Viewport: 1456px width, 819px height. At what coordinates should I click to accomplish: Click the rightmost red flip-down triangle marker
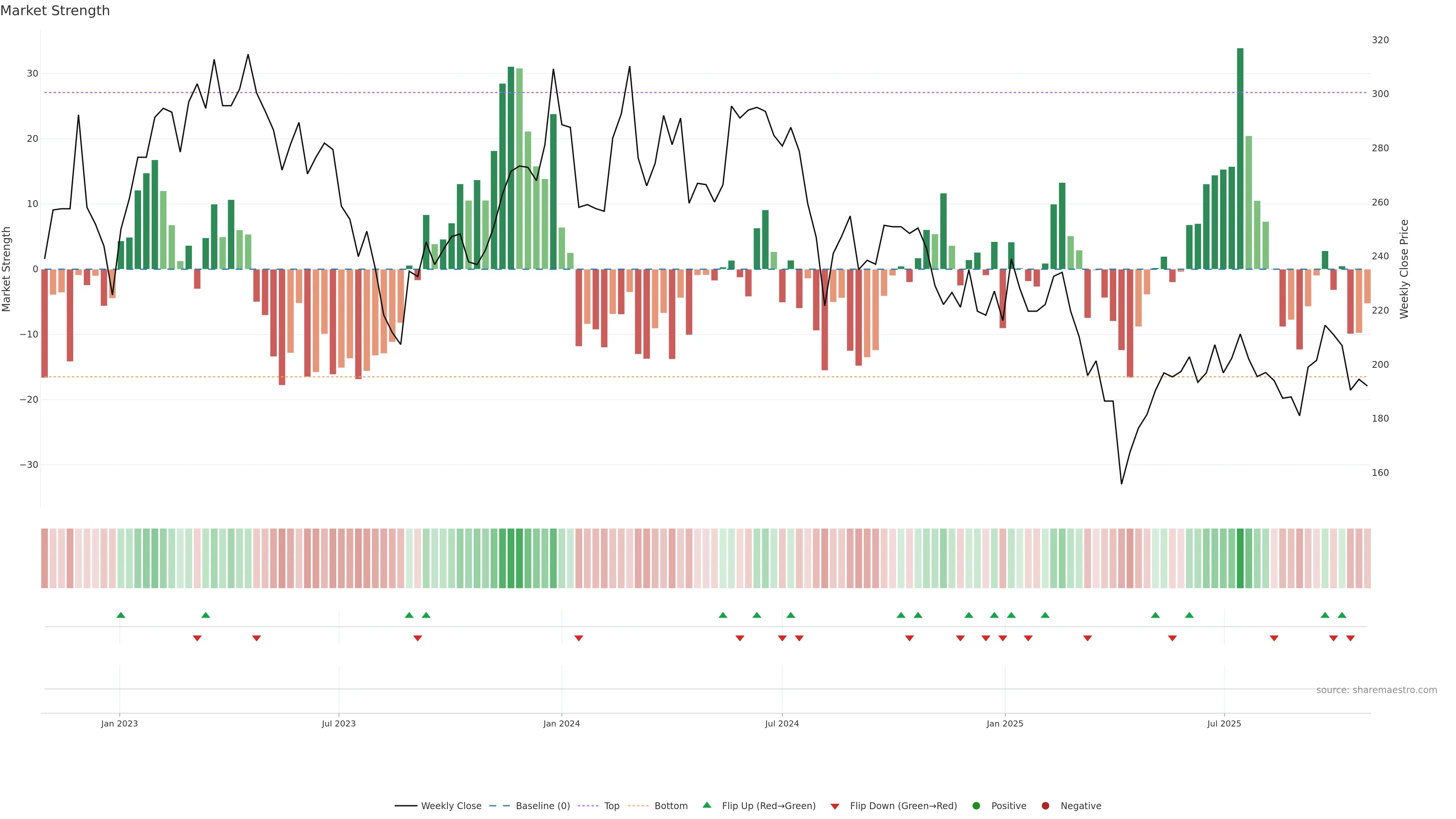[x=1350, y=638]
